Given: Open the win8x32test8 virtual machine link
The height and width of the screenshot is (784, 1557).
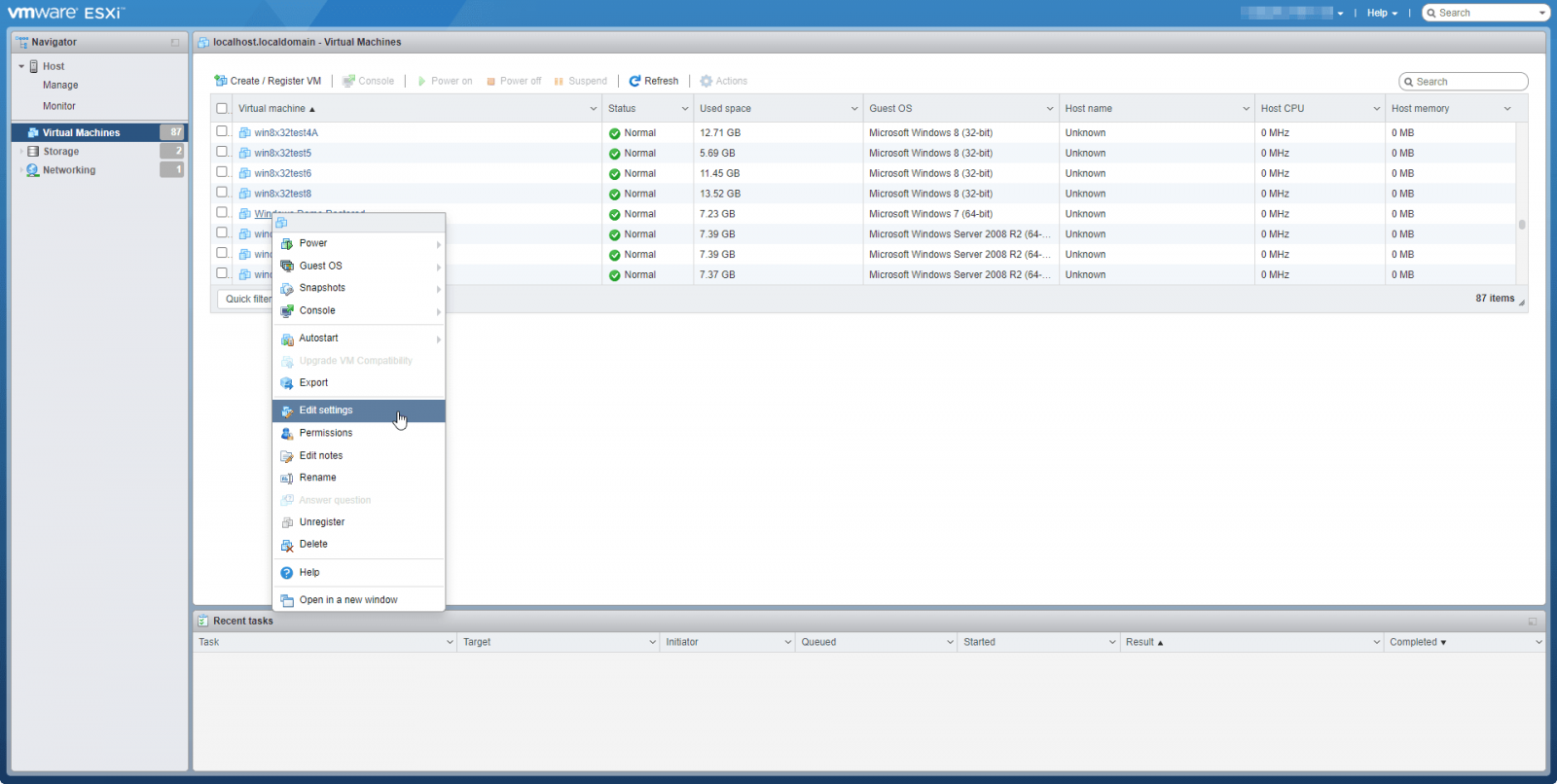Looking at the screenshot, I should click(x=283, y=195).
